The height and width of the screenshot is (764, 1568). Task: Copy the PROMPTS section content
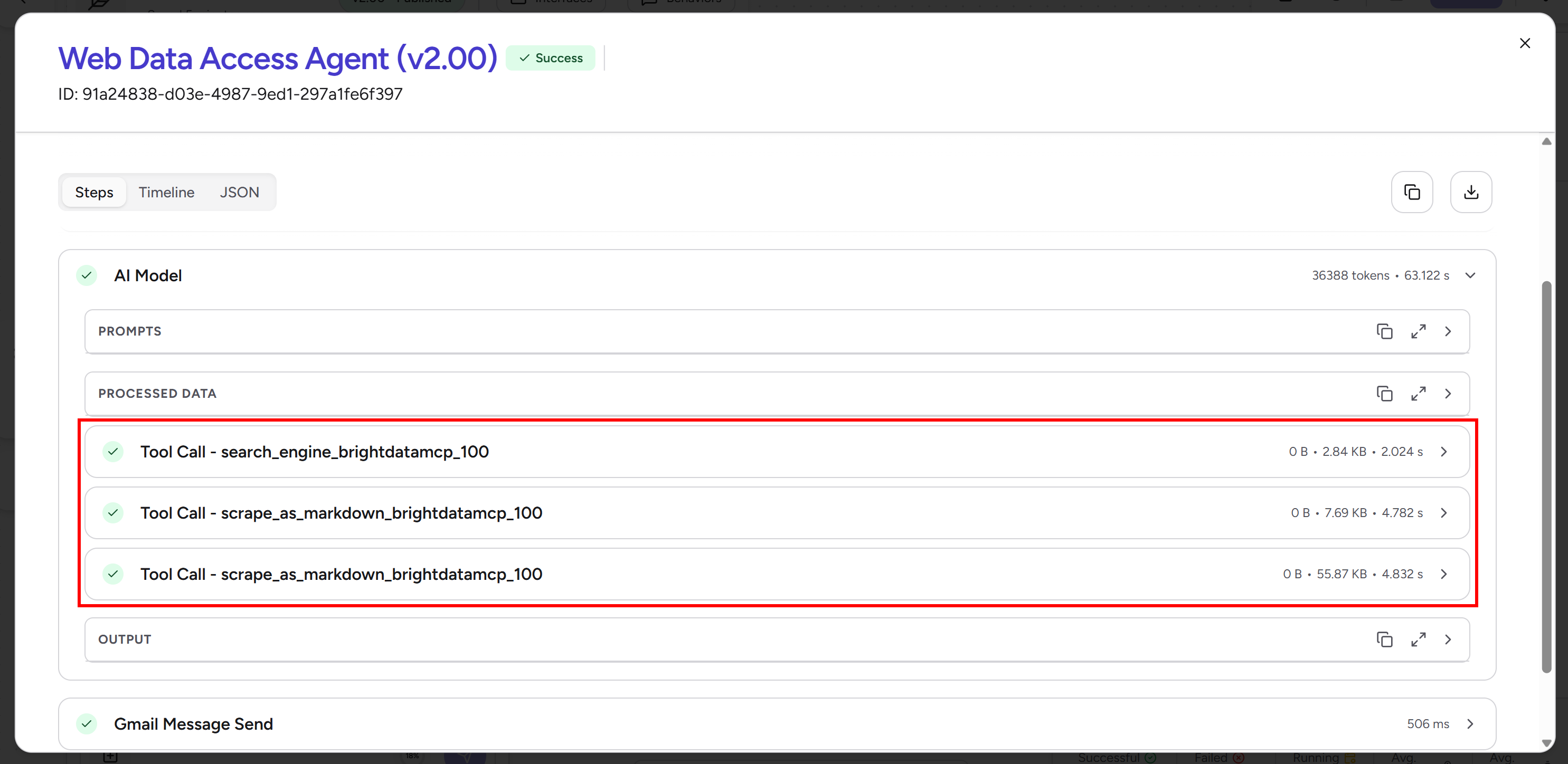click(1385, 331)
